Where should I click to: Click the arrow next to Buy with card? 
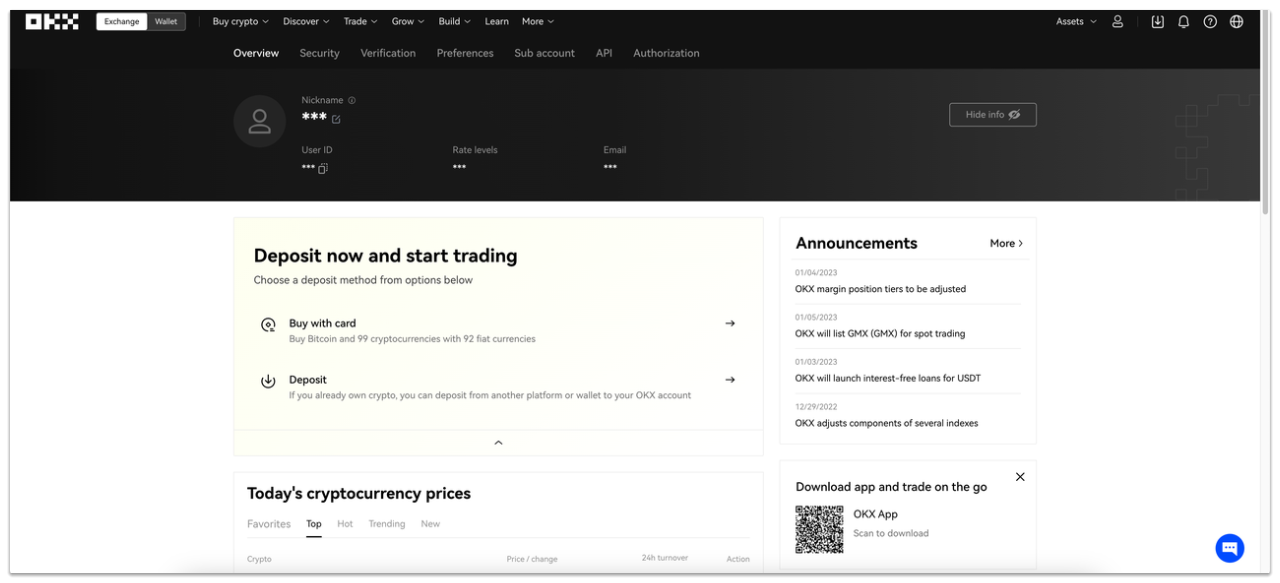coord(730,323)
